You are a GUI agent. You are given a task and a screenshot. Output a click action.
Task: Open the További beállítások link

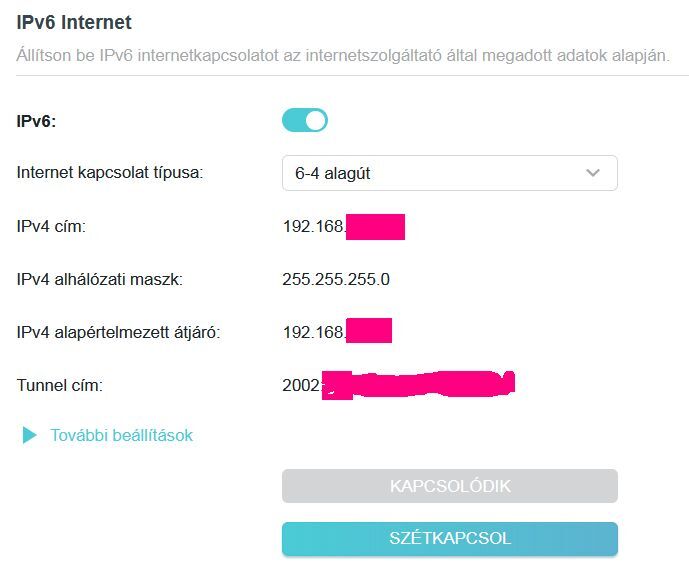(x=121, y=436)
